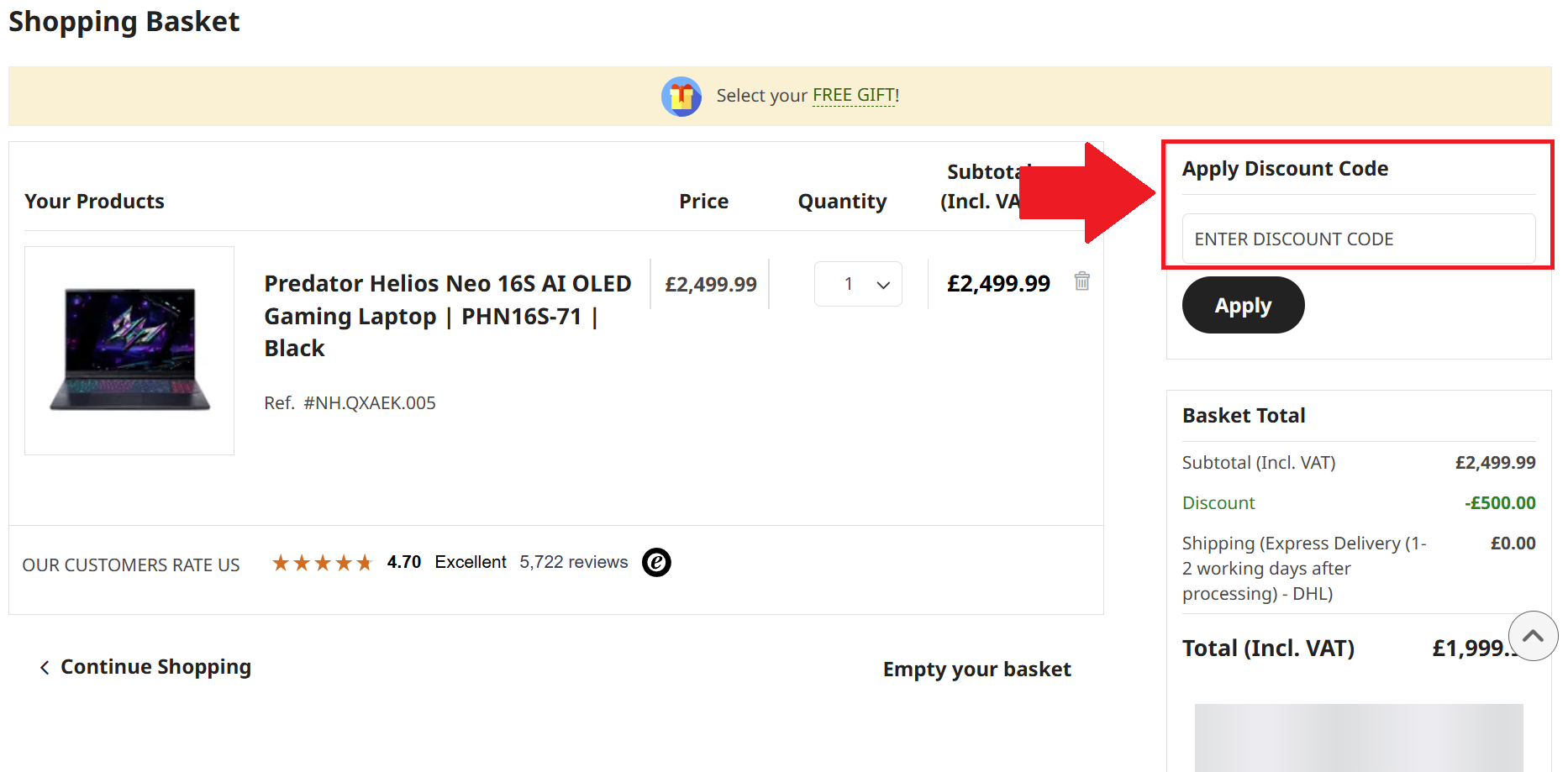
Task: Click Empty your basket
Action: (976, 670)
